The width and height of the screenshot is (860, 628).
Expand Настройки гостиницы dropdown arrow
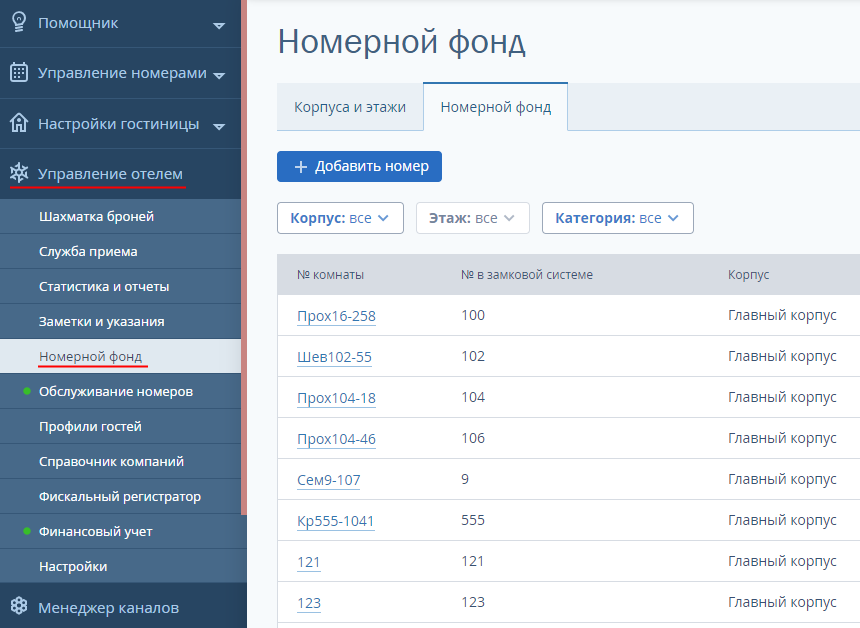(x=219, y=127)
